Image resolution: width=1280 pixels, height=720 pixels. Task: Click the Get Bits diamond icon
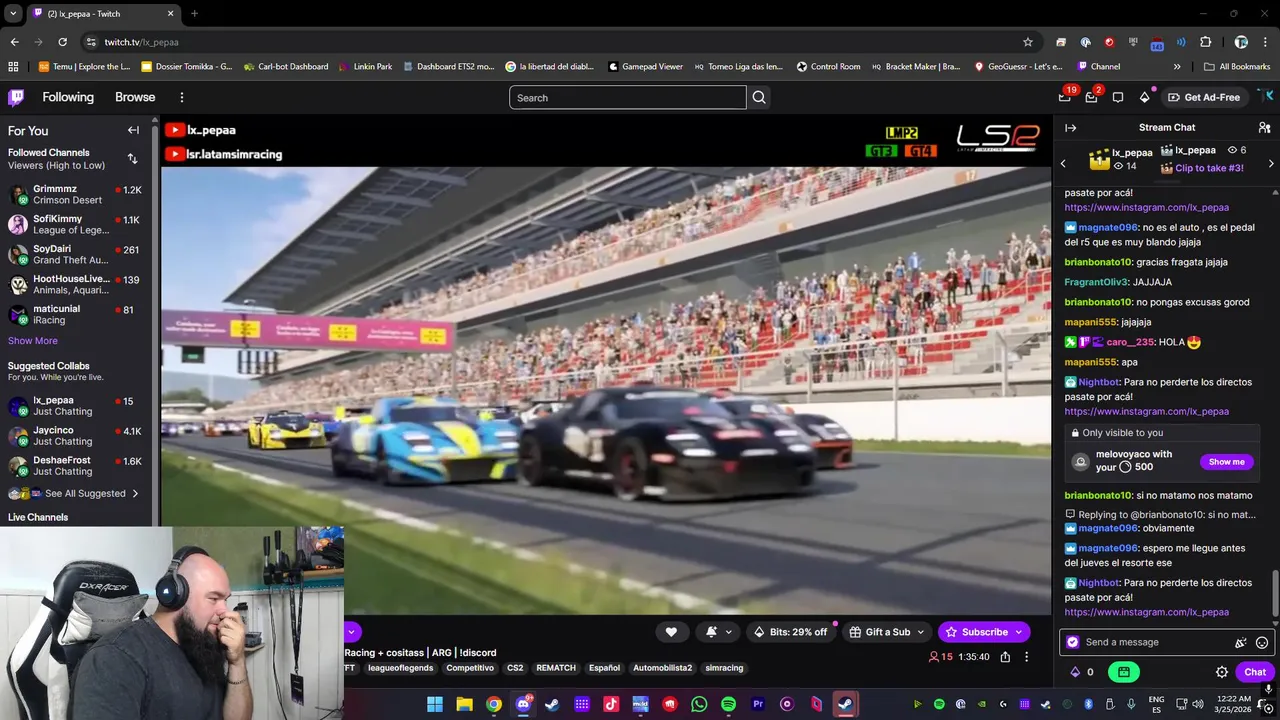click(1144, 97)
